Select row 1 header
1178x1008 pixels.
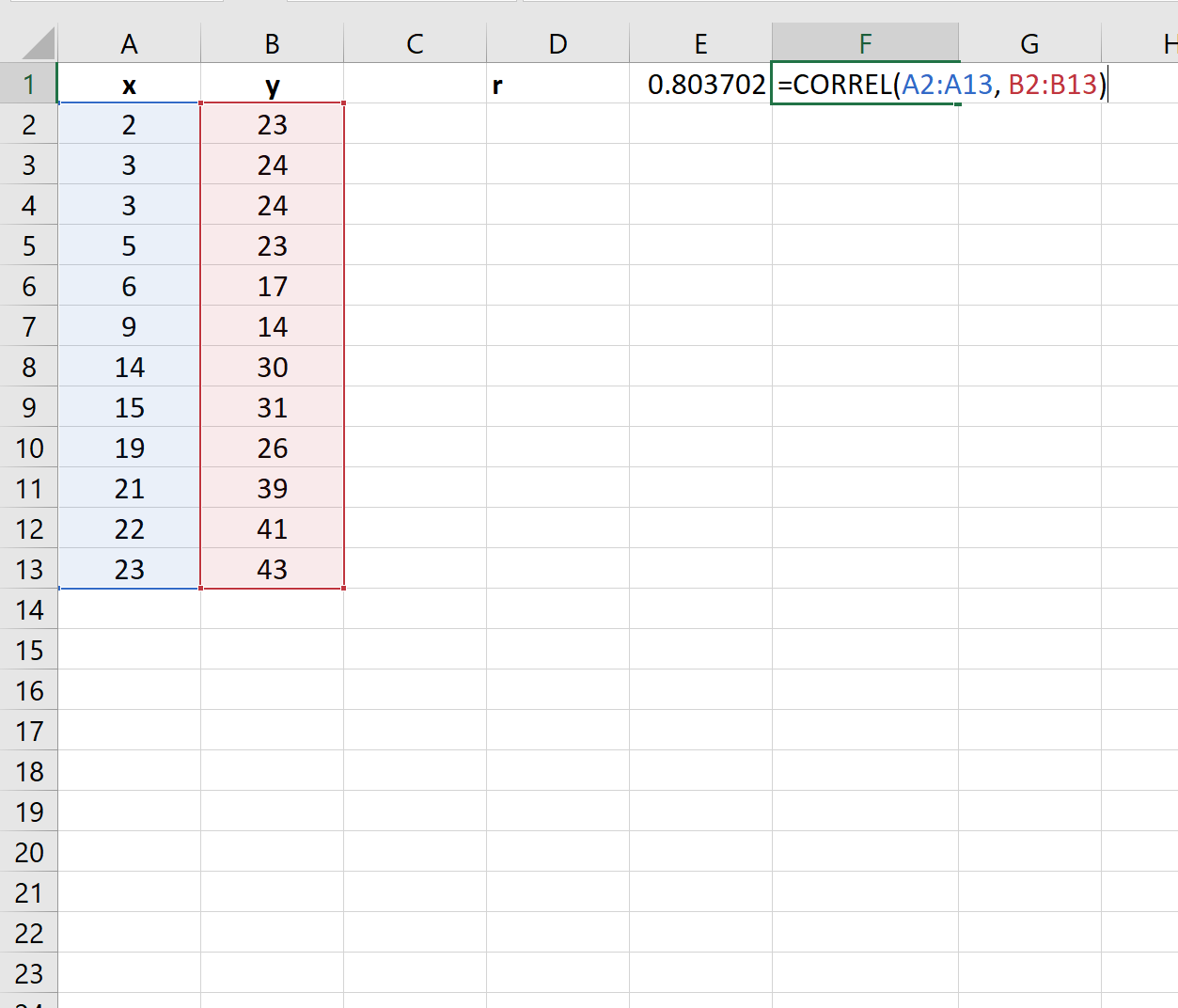pyautogui.click(x=28, y=84)
